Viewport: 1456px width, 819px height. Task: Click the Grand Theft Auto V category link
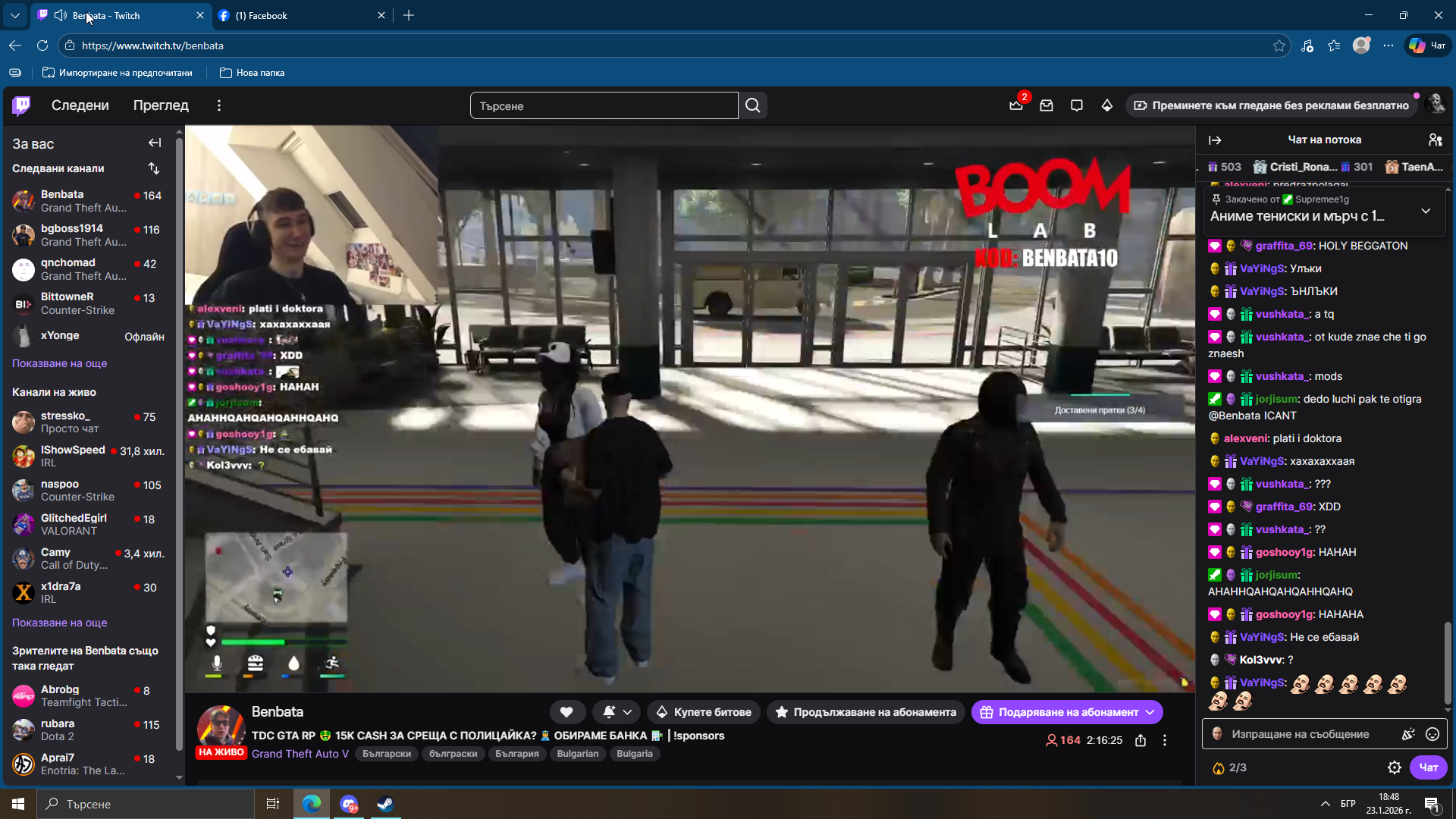click(x=300, y=754)
